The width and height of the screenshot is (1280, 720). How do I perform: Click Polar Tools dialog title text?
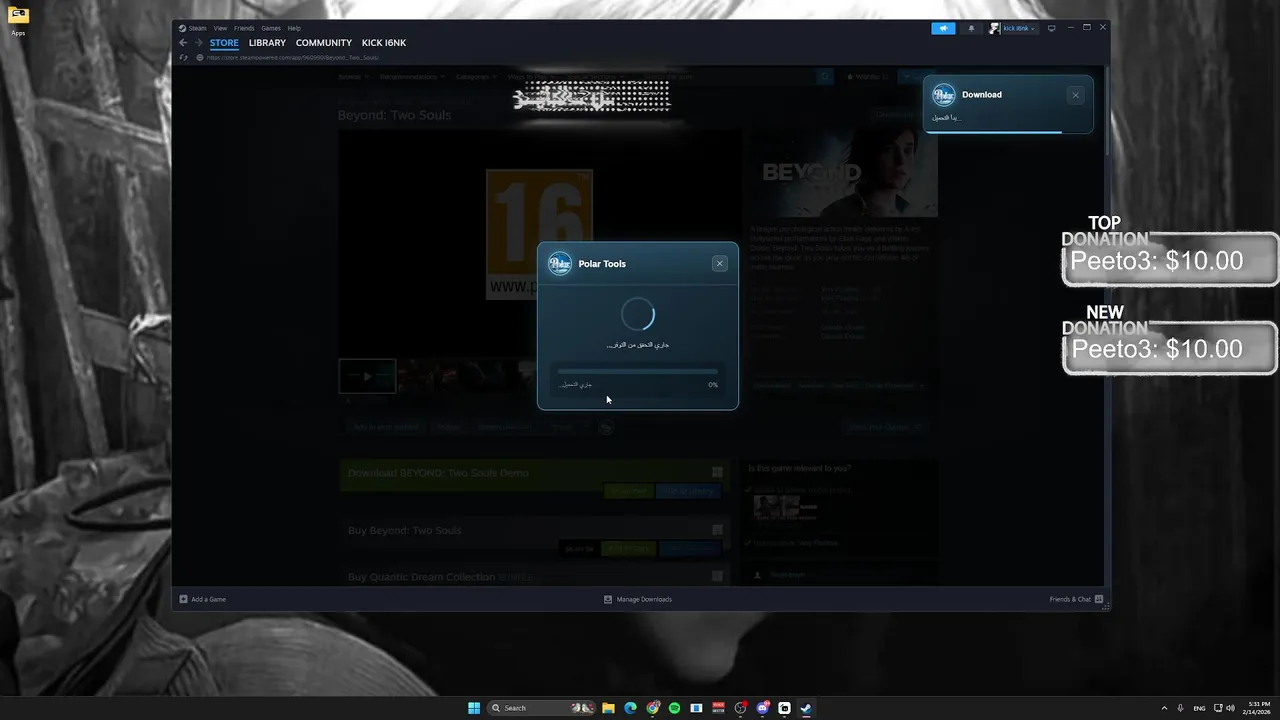point(602,264)
